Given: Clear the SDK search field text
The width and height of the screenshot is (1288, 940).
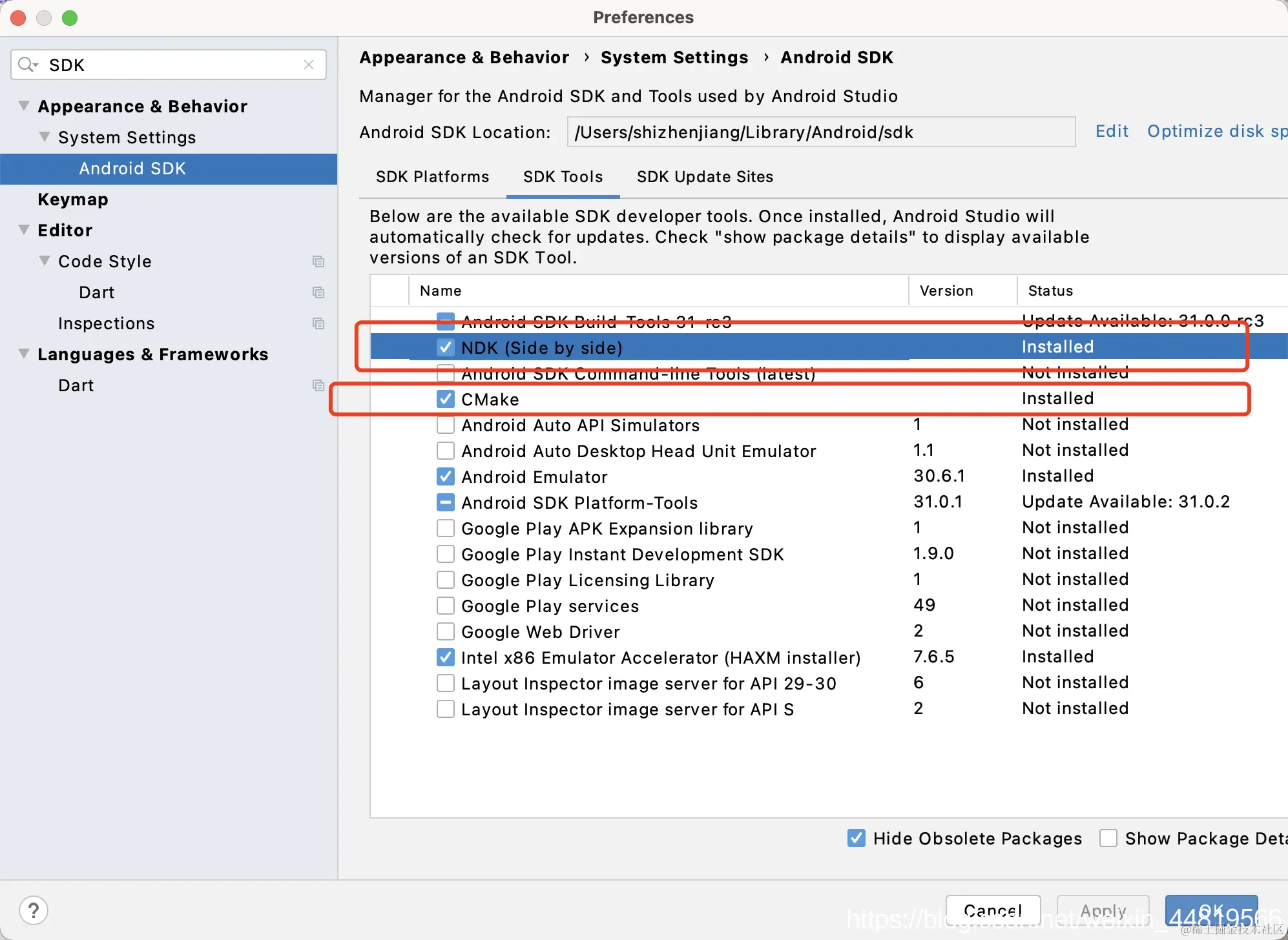Looking at the screenshot, I should pyautogui.click(x=309, y=65).
